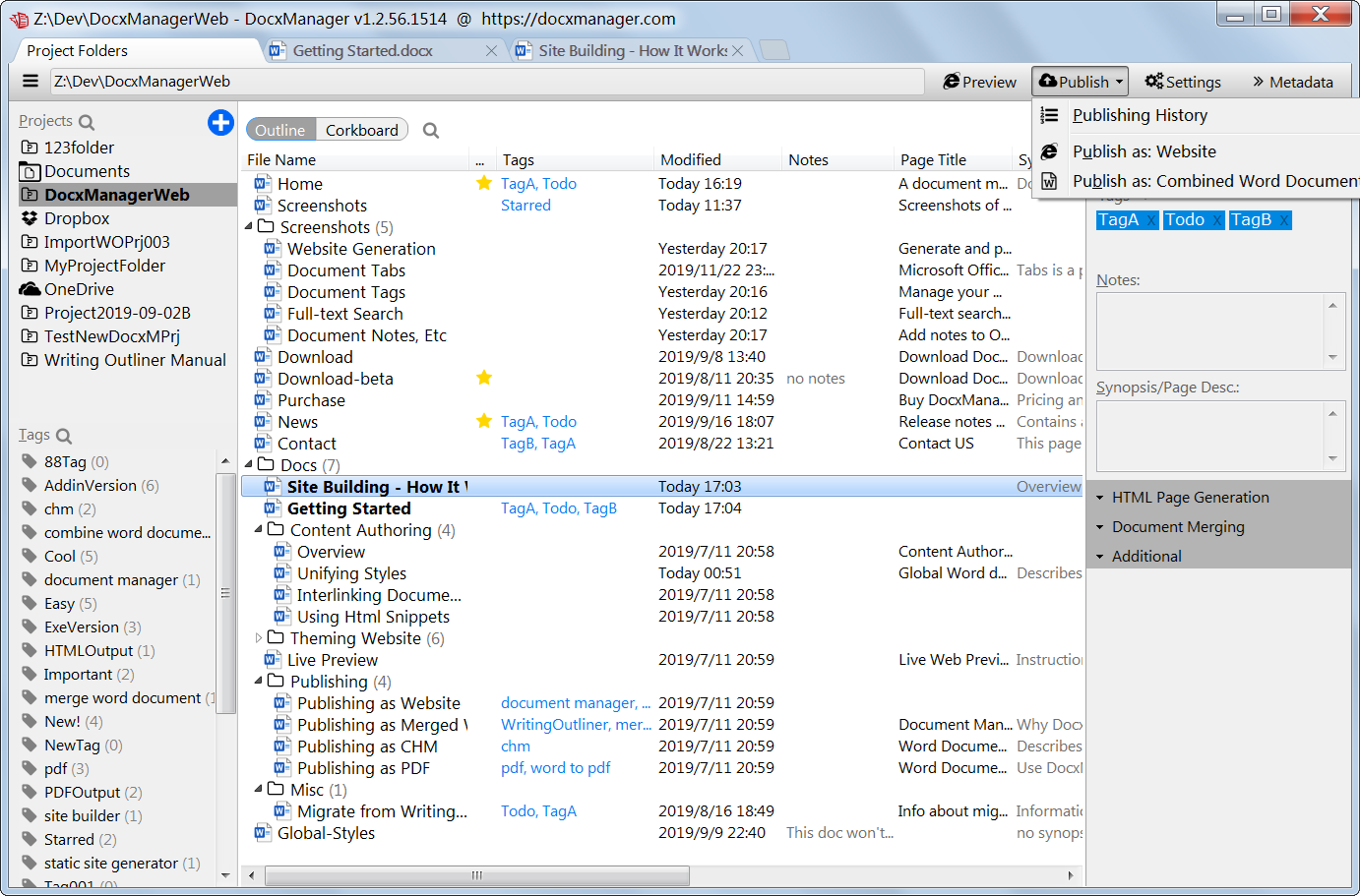Expand the Additional section
This screenshot has width=1360, height=896.
point(1099,557)
